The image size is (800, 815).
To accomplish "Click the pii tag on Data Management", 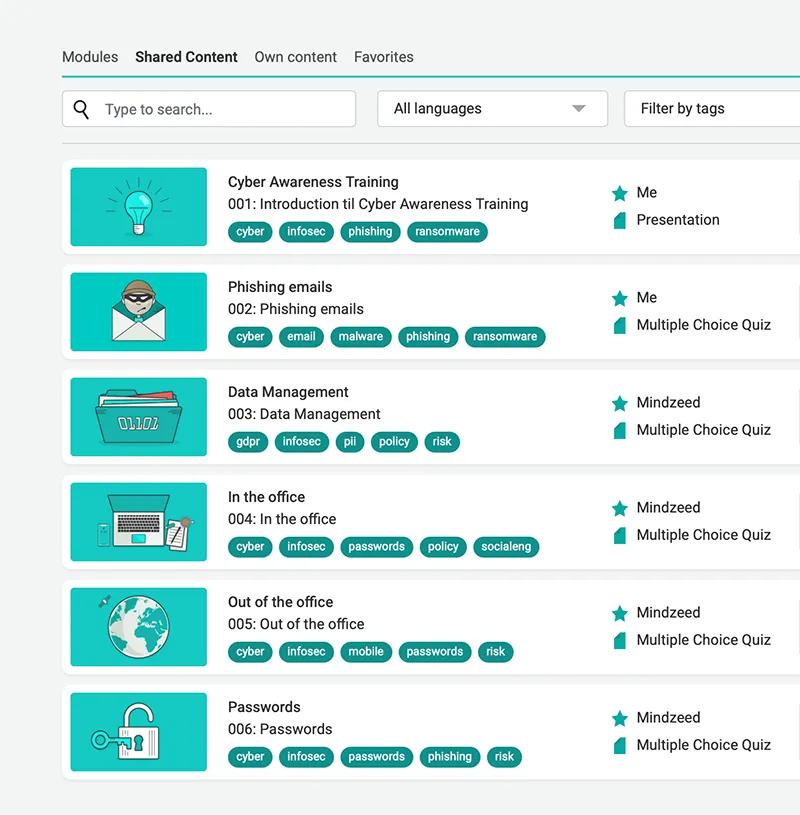I will [x=350, y=441].
